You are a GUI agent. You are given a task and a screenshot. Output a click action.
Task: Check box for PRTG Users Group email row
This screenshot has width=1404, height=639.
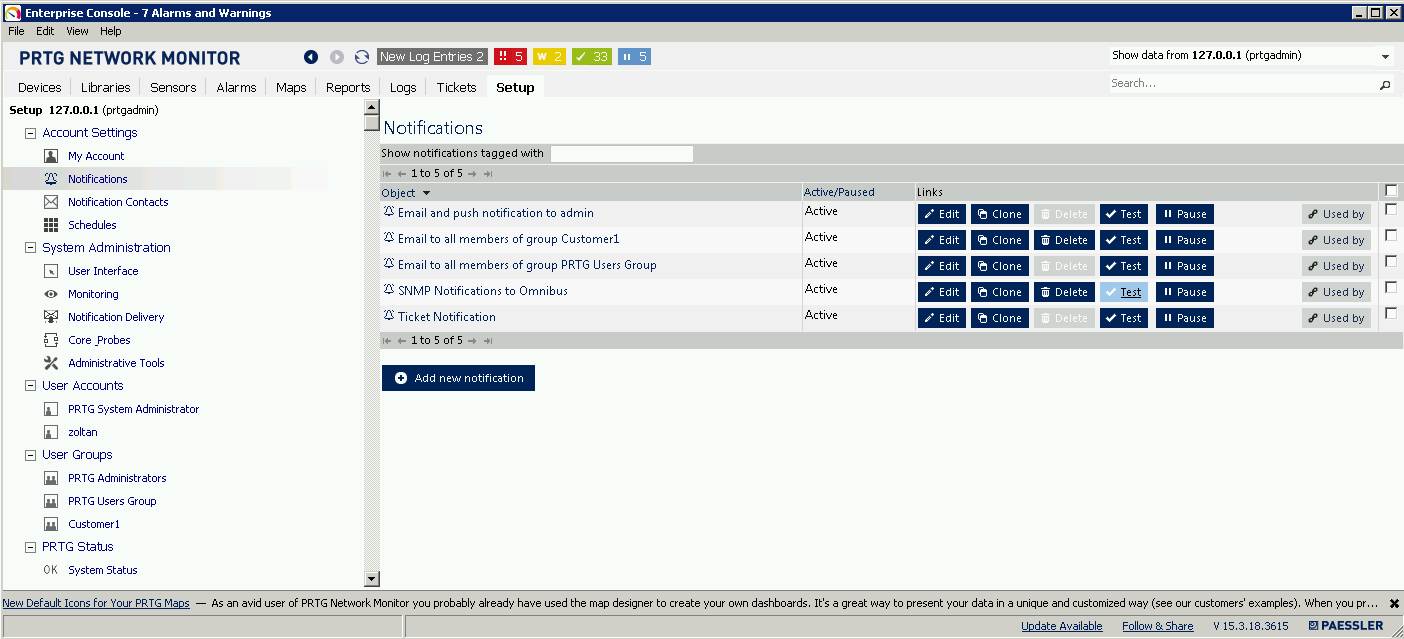coord(1391,262)
